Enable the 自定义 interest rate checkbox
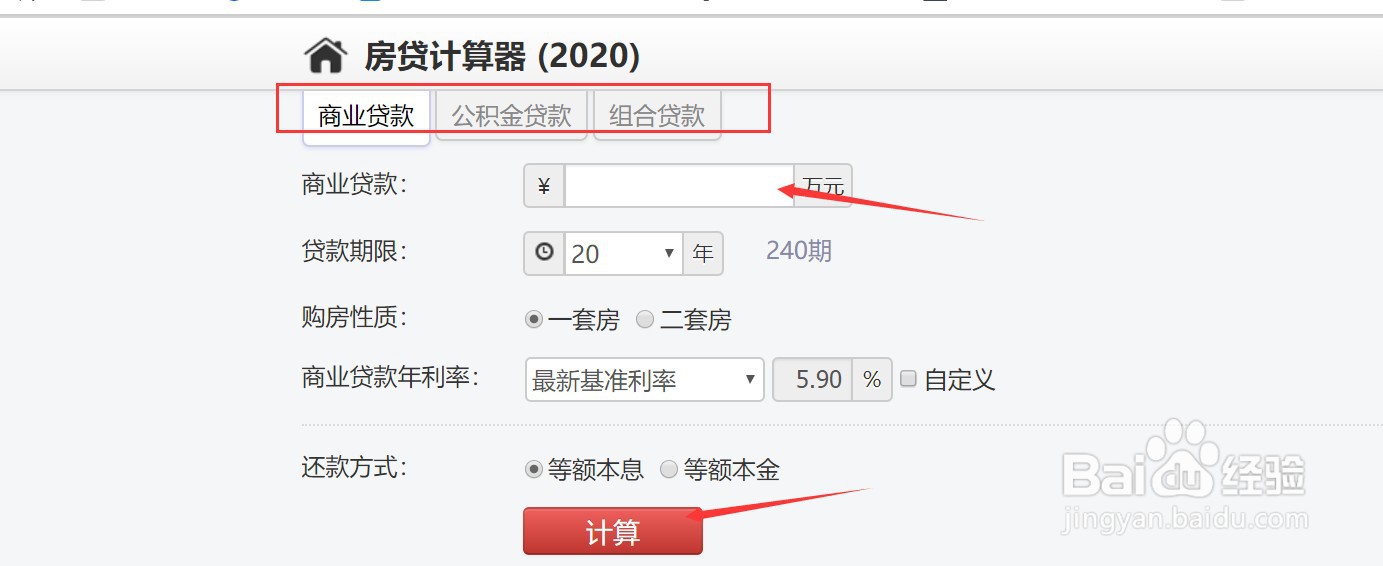The width and height of the screenshot is (1383, 566). (908, 379)
